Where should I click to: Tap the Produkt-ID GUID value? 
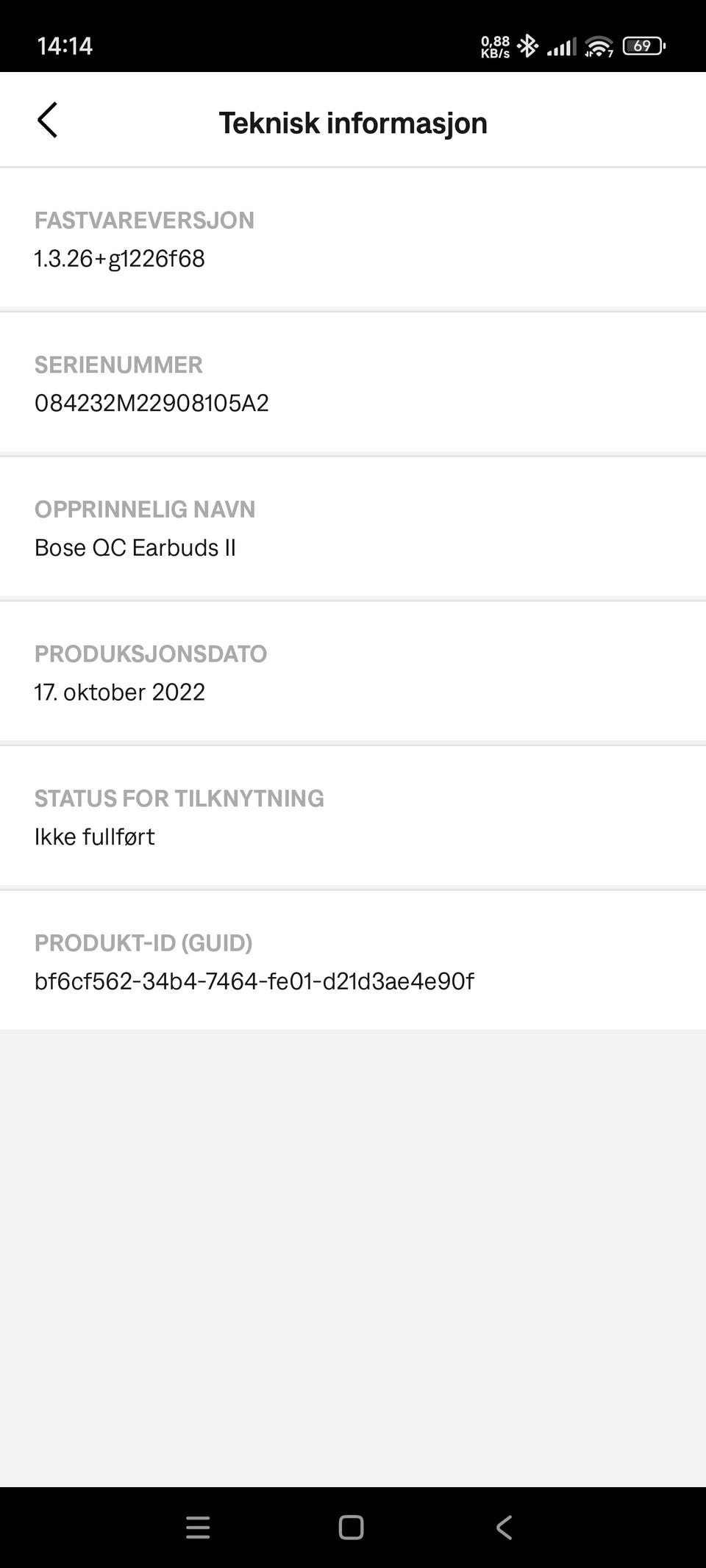[254, 981]
